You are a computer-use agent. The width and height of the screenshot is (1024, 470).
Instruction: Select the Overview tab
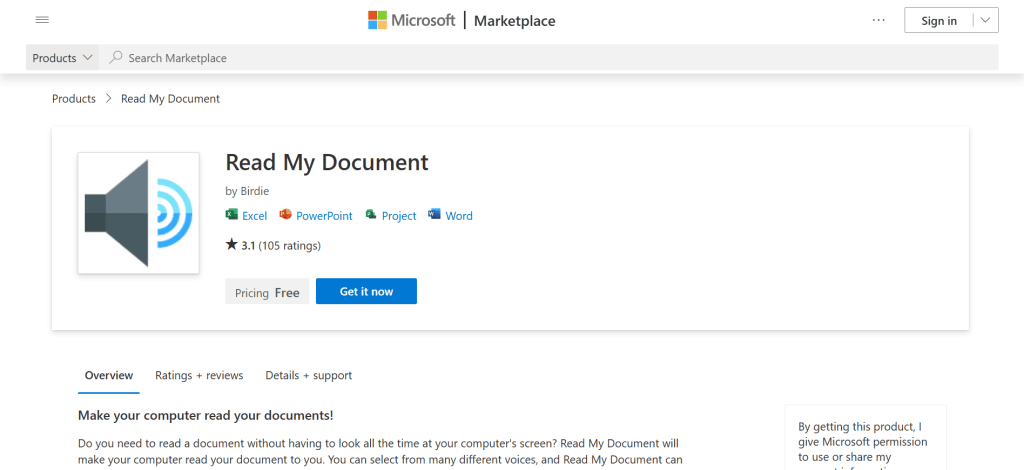click(109, 375)
